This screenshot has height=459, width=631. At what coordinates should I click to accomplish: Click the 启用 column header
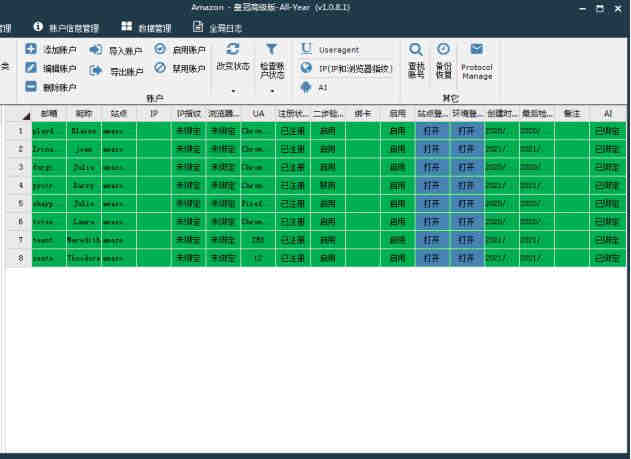(x=398, y=114)
